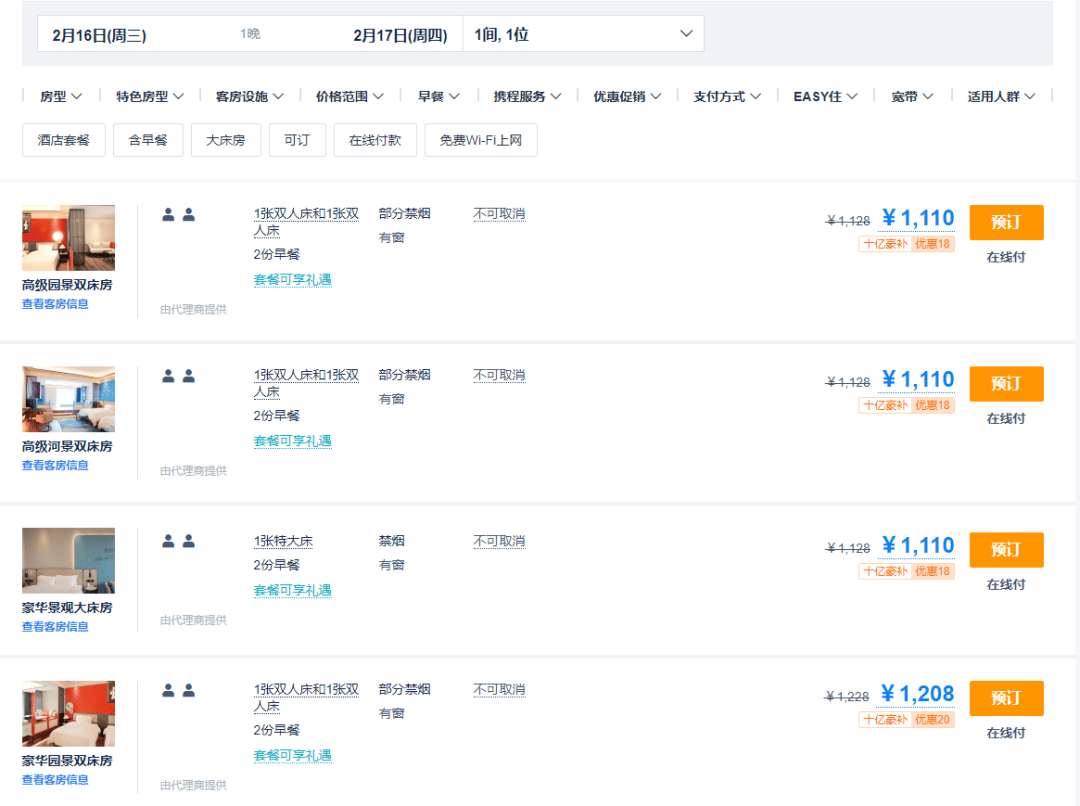Enable the 酒店套餐 filter chip

63,141
